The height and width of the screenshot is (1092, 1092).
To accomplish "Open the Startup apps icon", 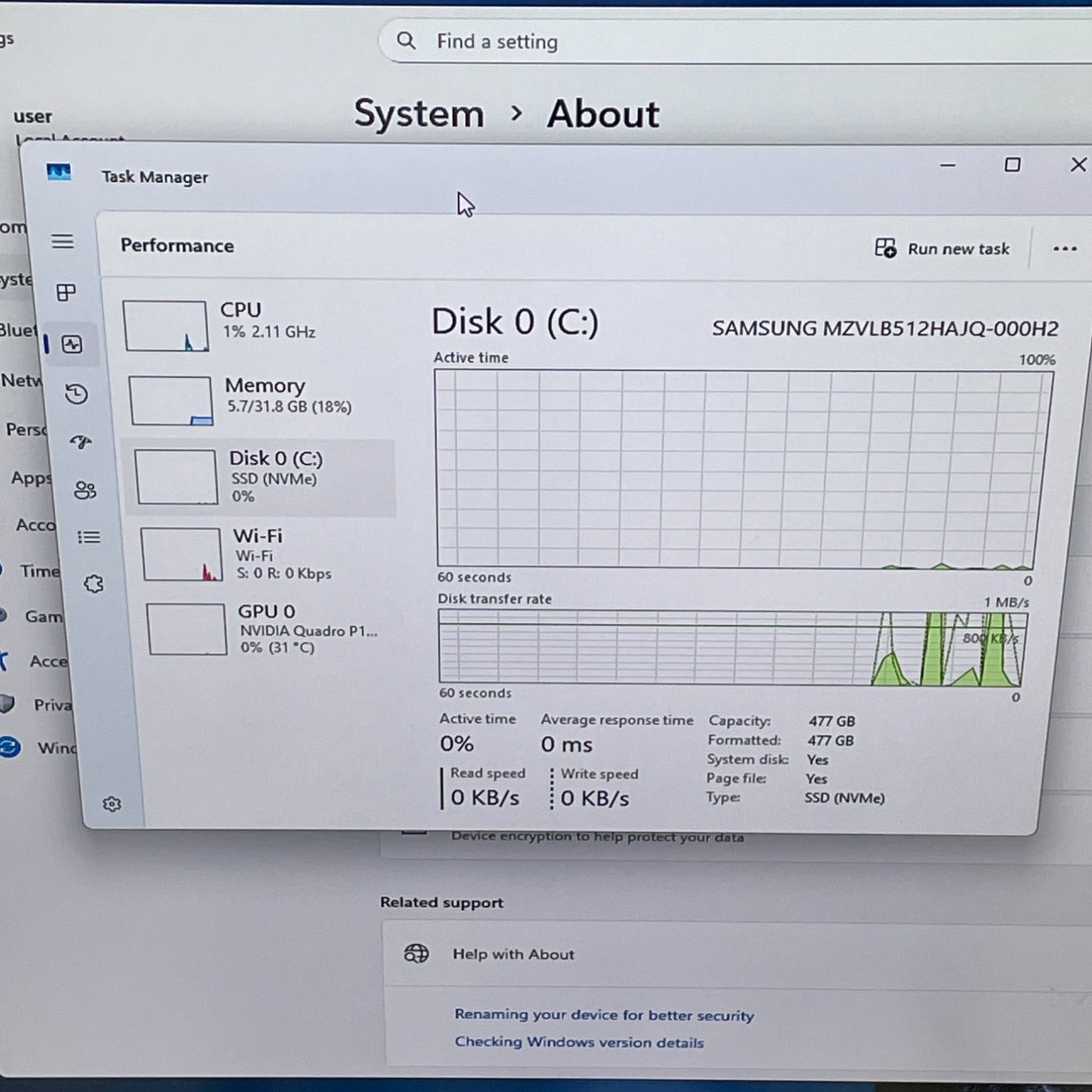I will point(81,442).
